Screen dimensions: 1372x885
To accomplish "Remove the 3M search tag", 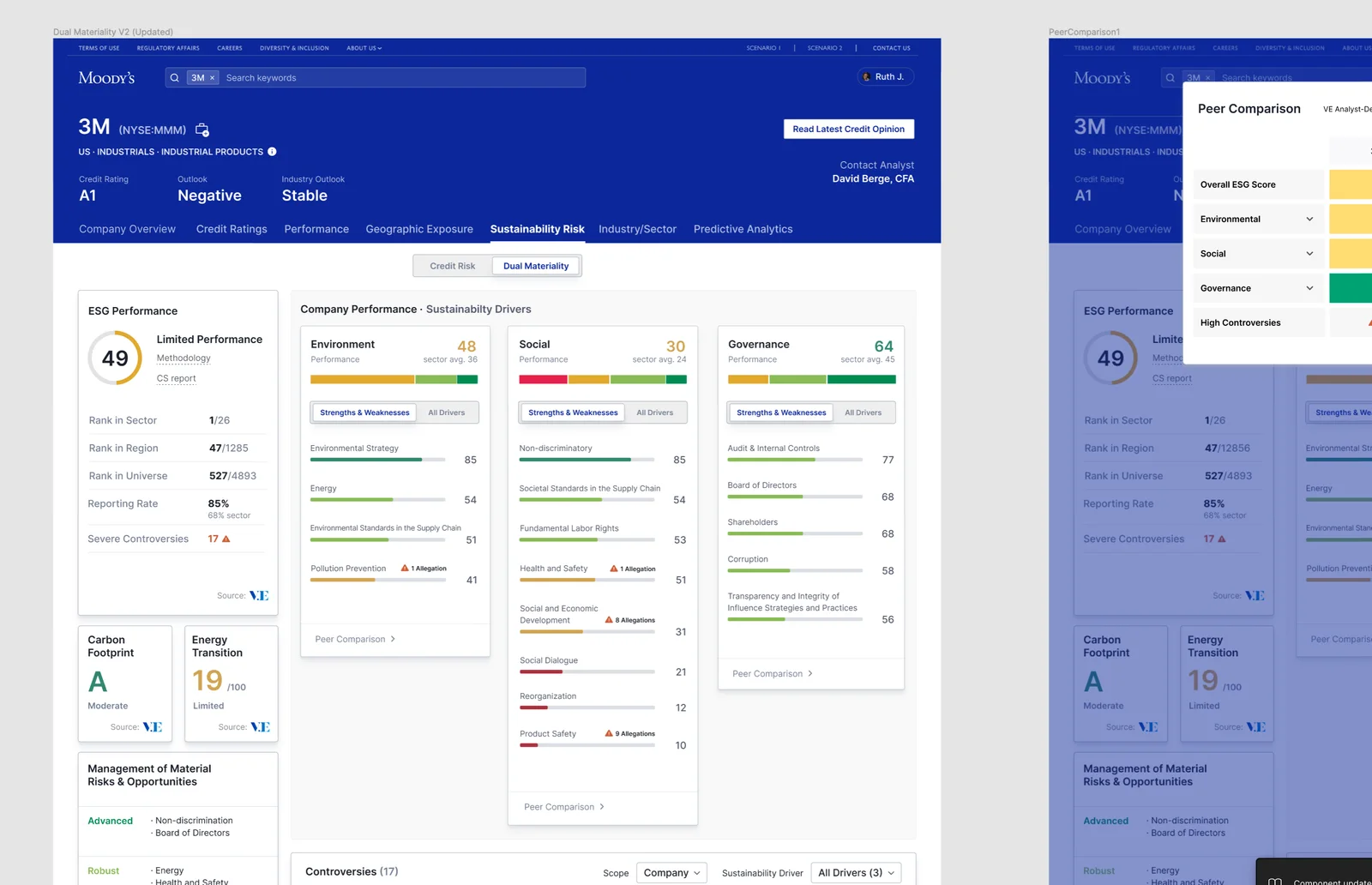I will pyautogui.click(x=213, y=78).
